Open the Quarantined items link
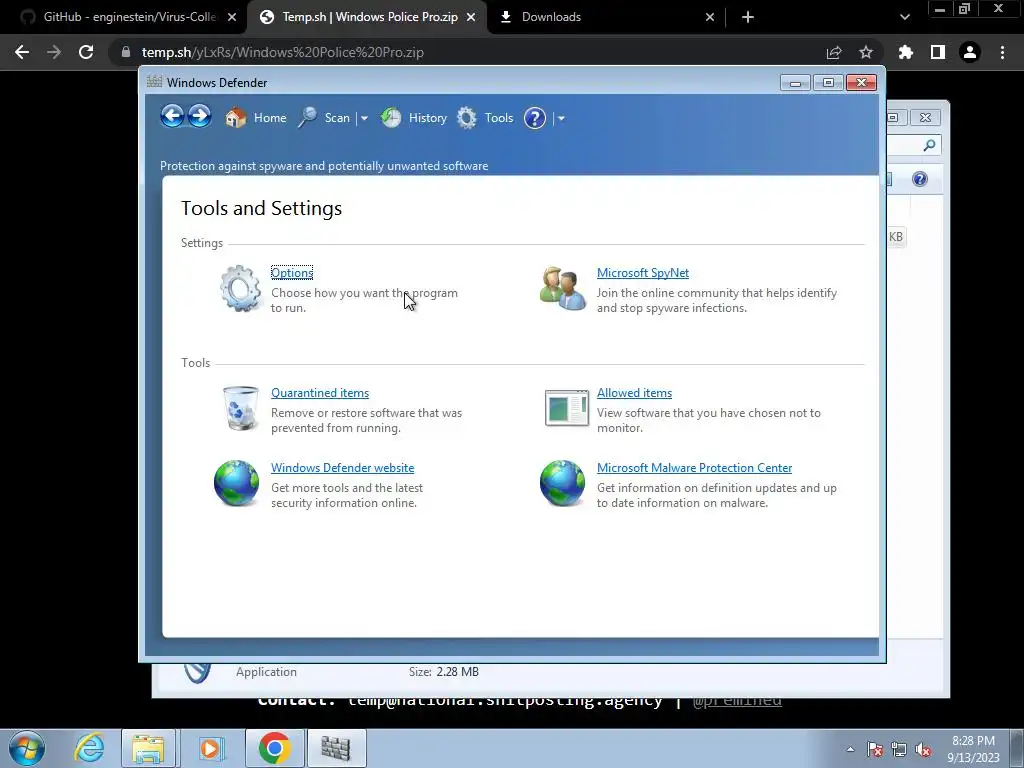 (320, 393)
